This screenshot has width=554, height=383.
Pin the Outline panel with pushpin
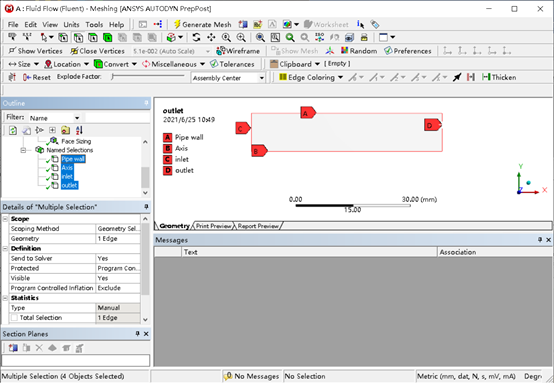pos(146,103)
